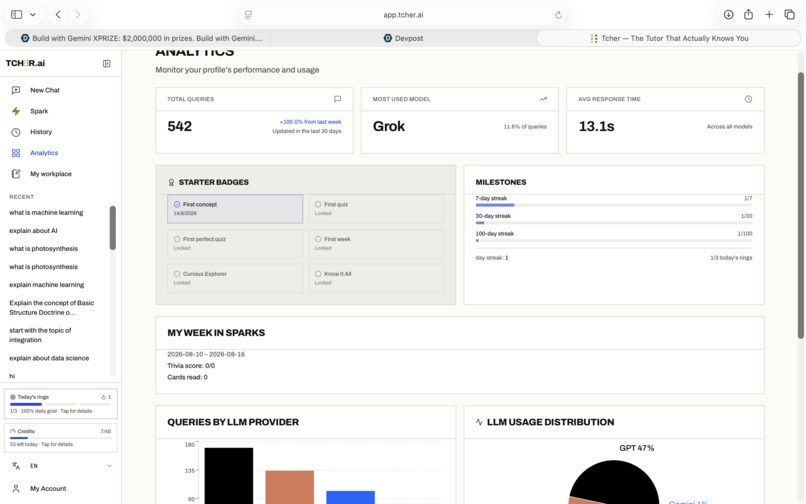Click the 542 total queries value
The width and height of the screenshot is (806, 504).
click(x=179, y=126)
